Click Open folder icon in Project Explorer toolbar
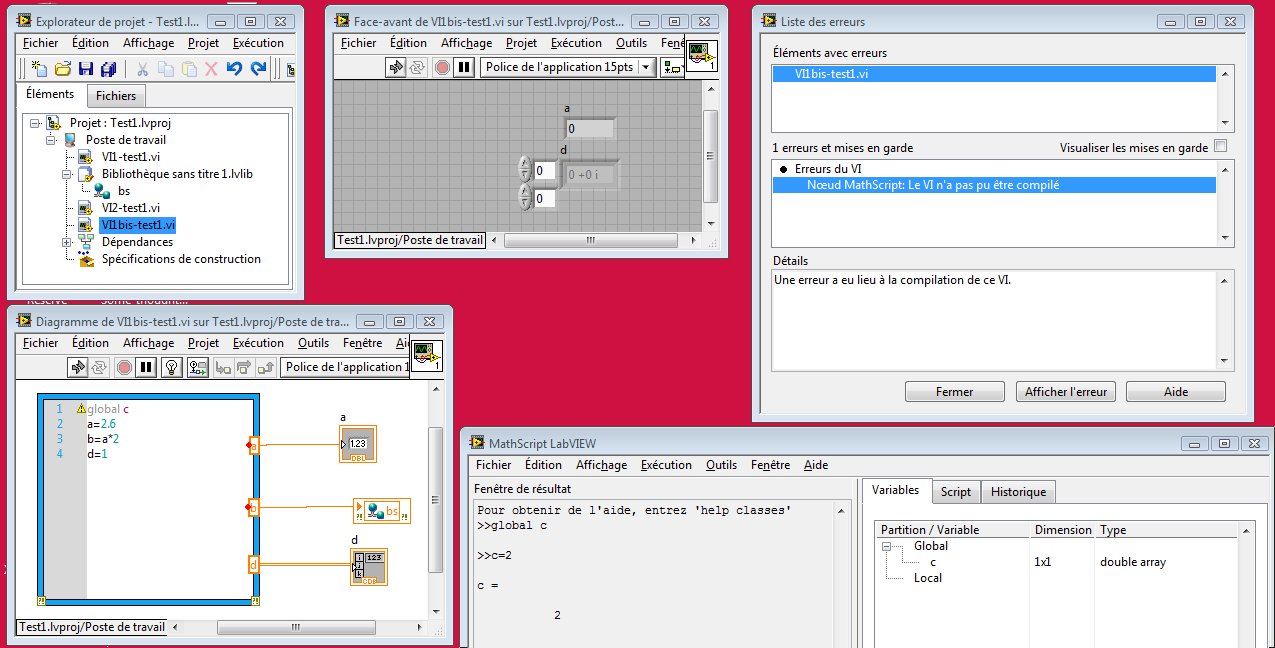Image resolution: width=1275 pixels, height=648 pixels. click(63, 69)
